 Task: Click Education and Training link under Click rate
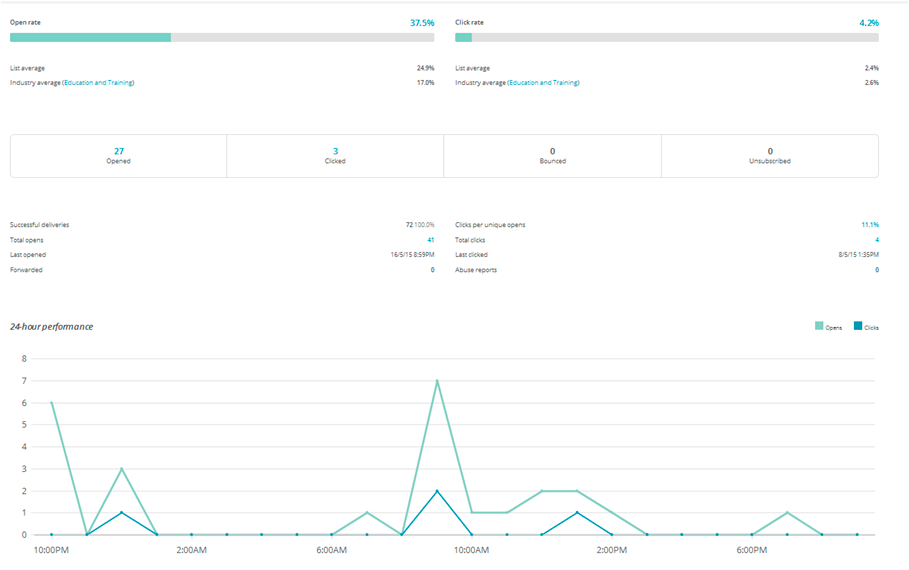point(543,83)
